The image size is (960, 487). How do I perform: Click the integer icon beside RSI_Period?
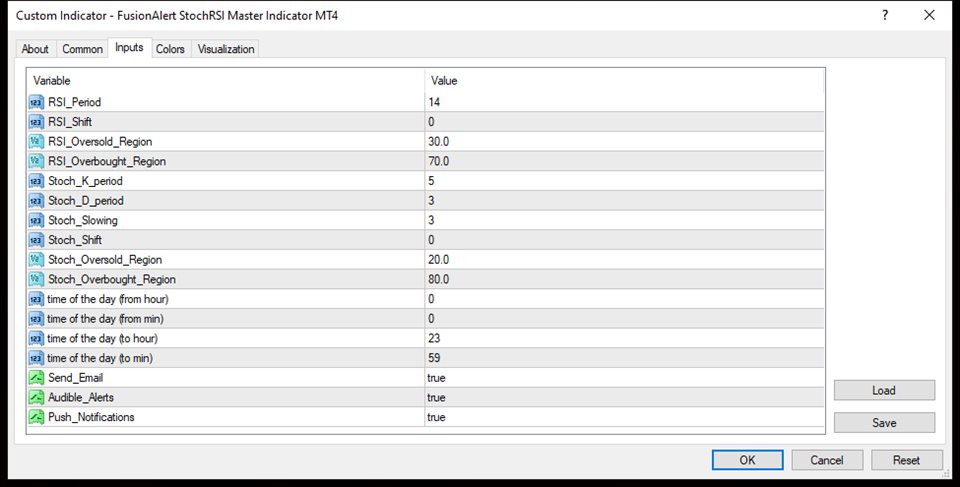[37, 102]
